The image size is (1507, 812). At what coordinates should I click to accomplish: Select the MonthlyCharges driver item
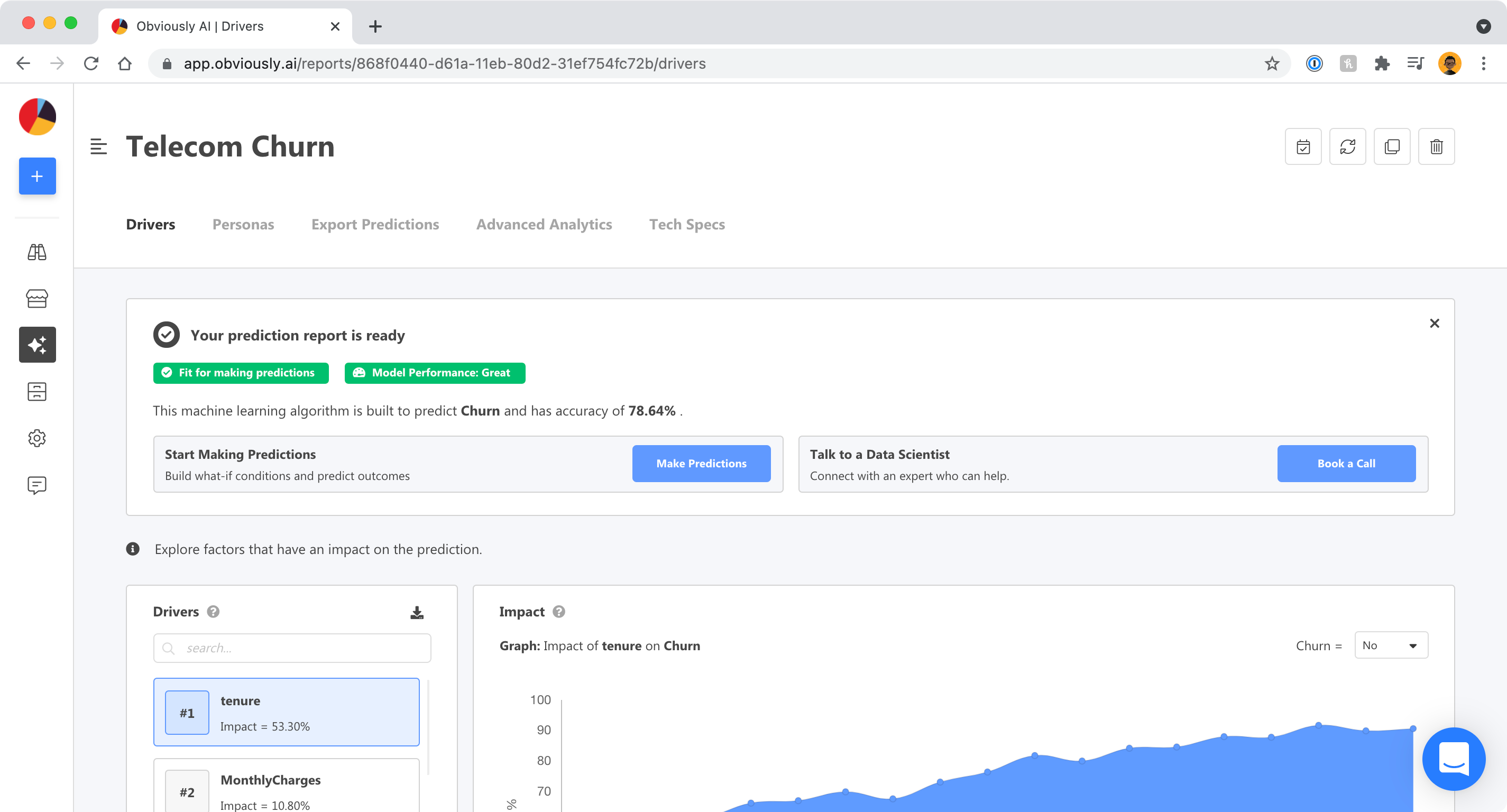click(286, 787)
